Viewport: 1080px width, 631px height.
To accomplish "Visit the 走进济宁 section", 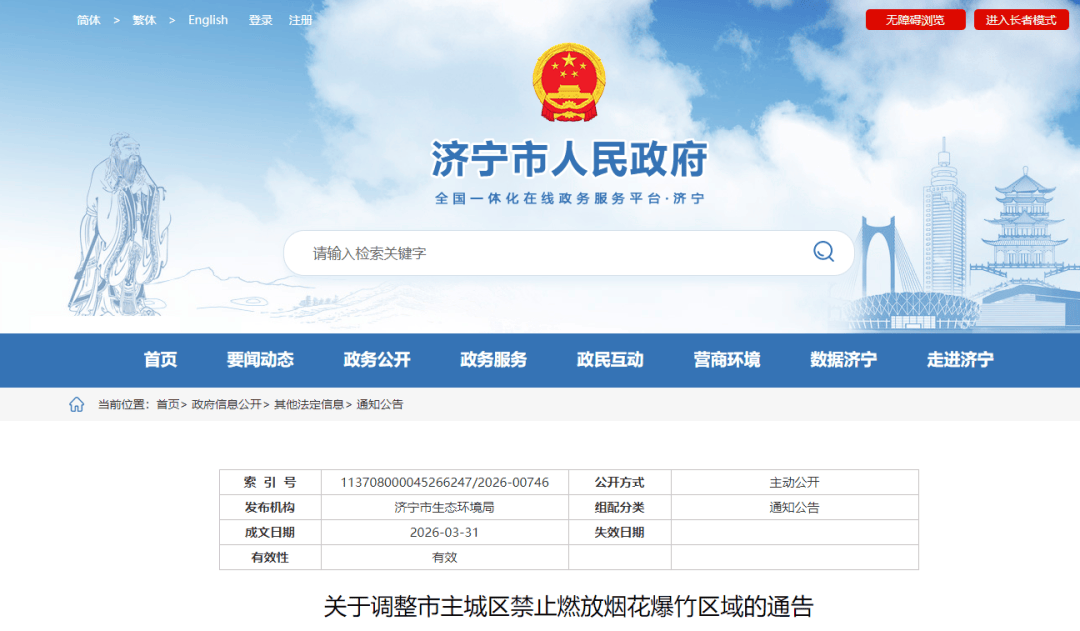I will [960, 360].
